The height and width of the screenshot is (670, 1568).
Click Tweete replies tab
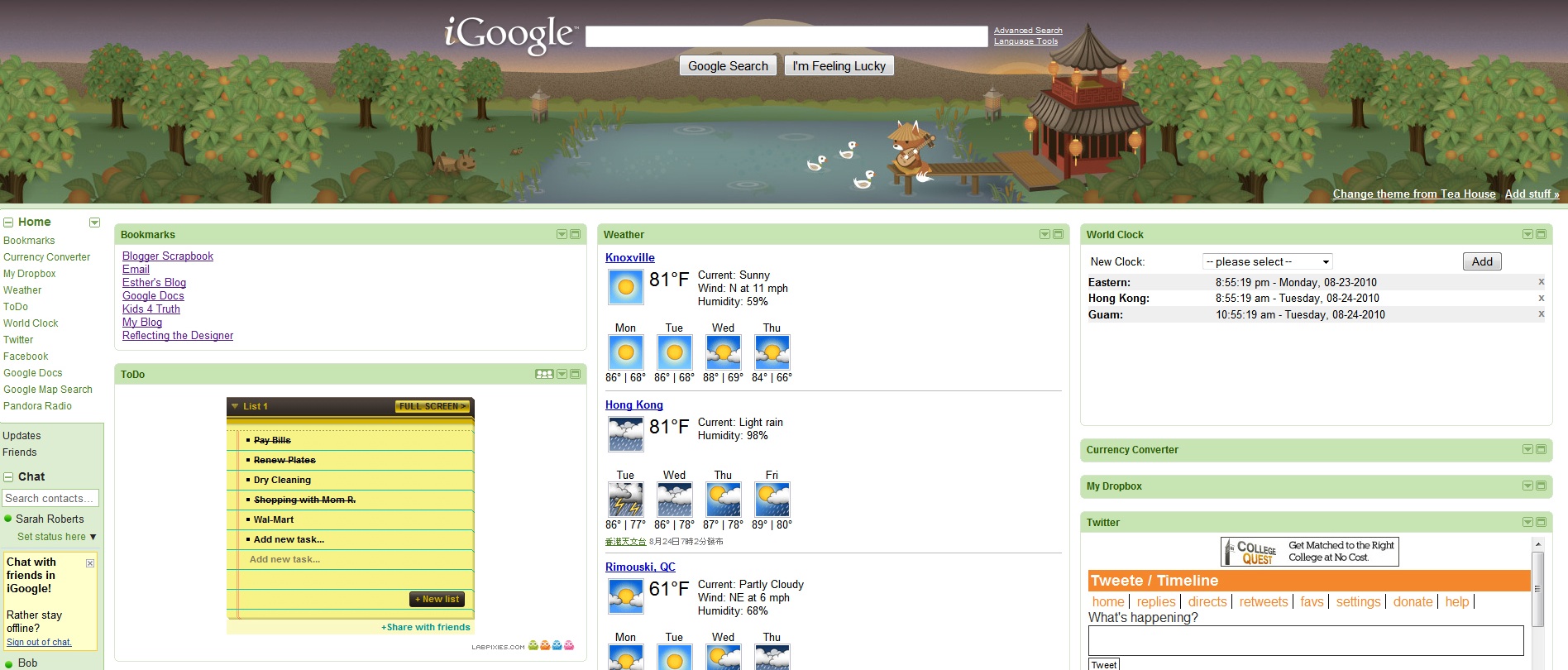point(1155,602)
